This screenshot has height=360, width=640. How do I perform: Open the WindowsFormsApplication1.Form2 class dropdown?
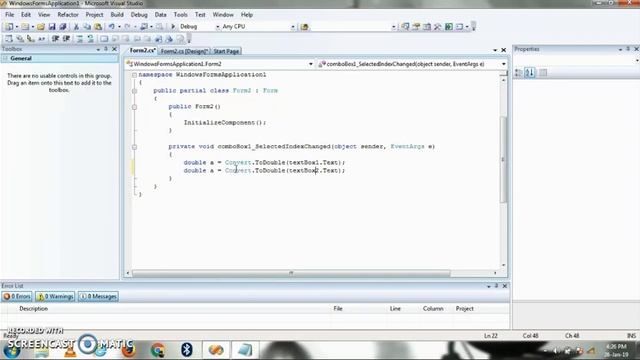point(311,64)
